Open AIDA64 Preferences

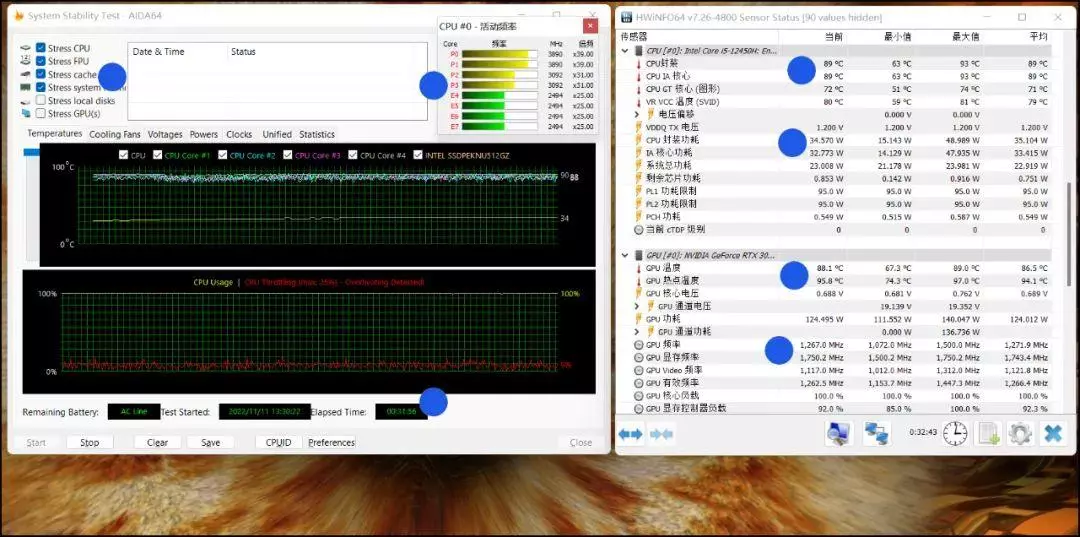(331, 443)
